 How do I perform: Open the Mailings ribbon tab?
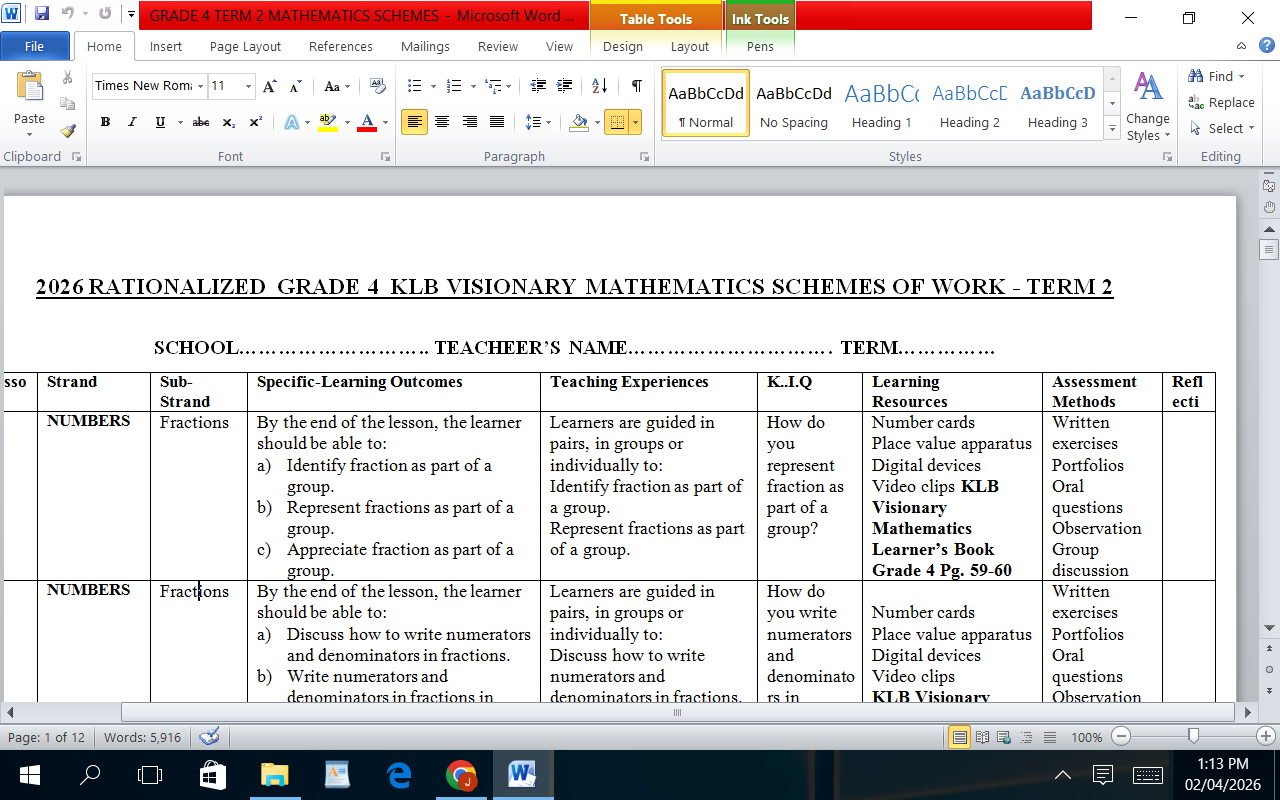[x=425, y=46]
